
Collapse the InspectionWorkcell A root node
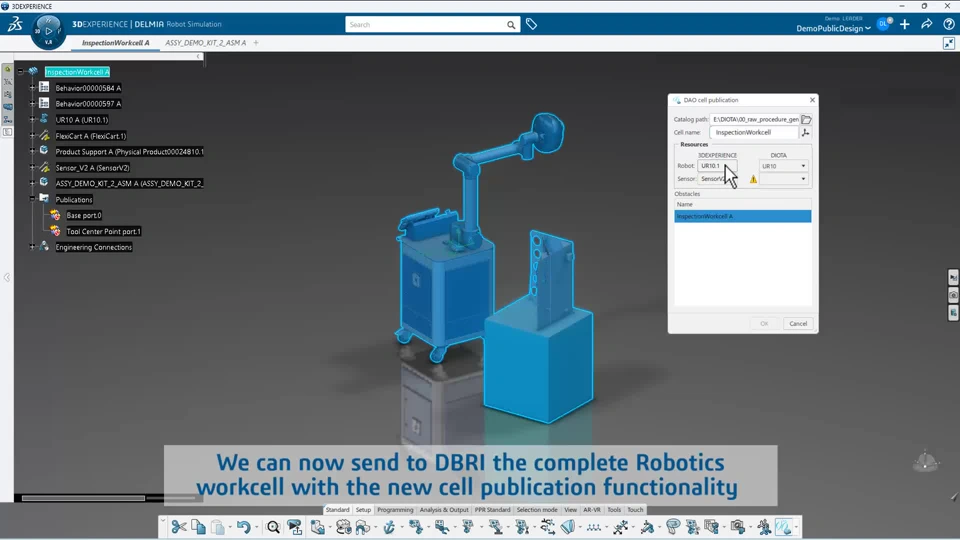[x=21, y=72]
